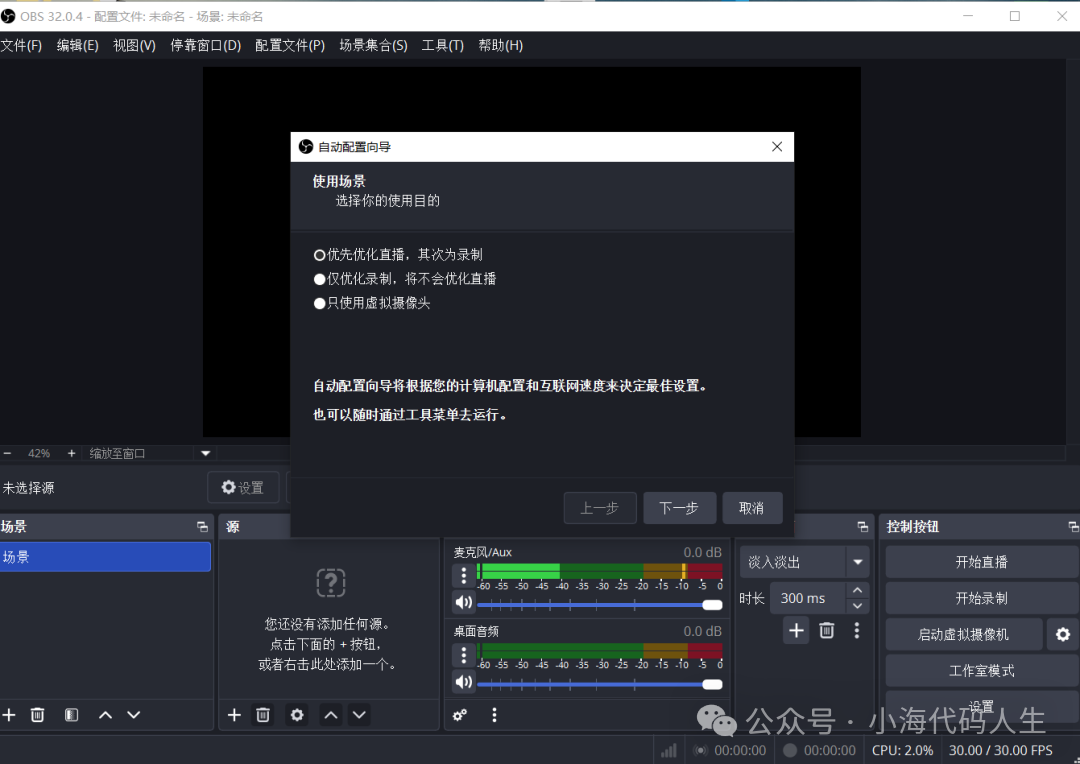Open advanced audio properties gear in mixer

pos(459,714)
